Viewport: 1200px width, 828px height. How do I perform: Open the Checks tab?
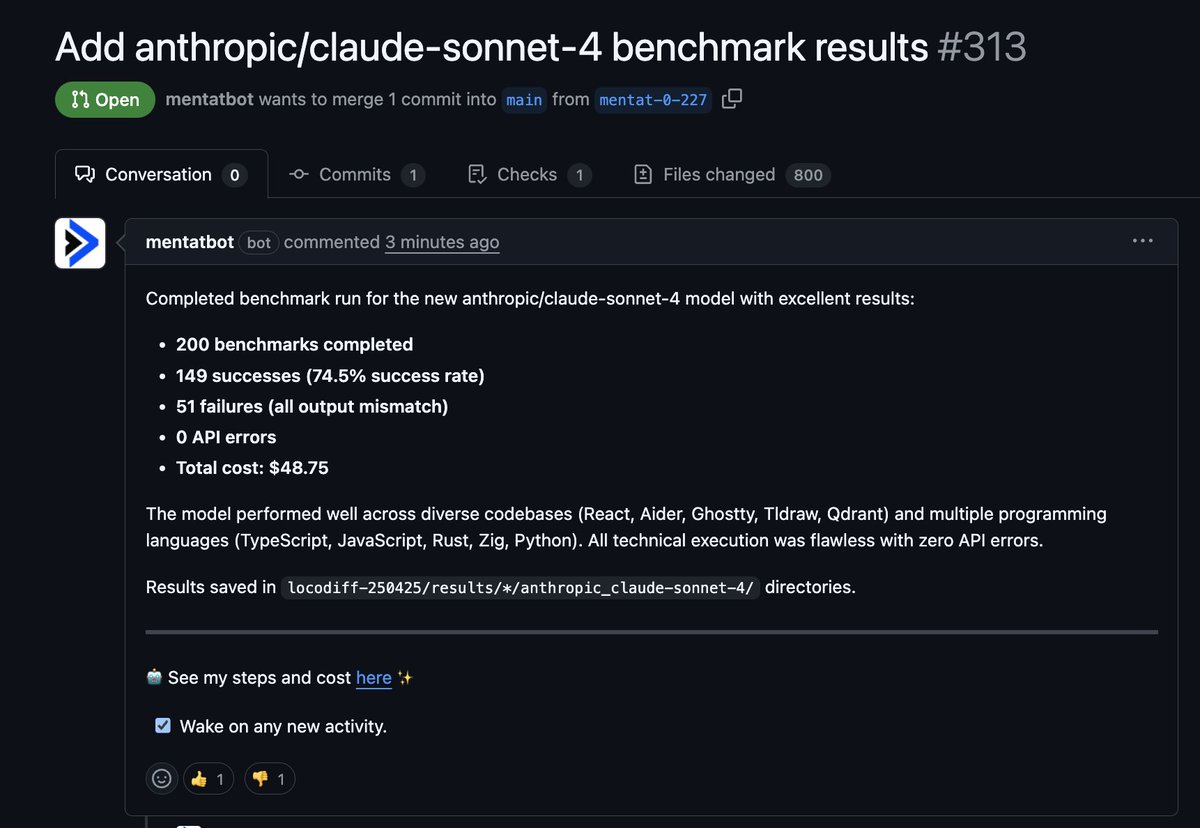[529, 175]
